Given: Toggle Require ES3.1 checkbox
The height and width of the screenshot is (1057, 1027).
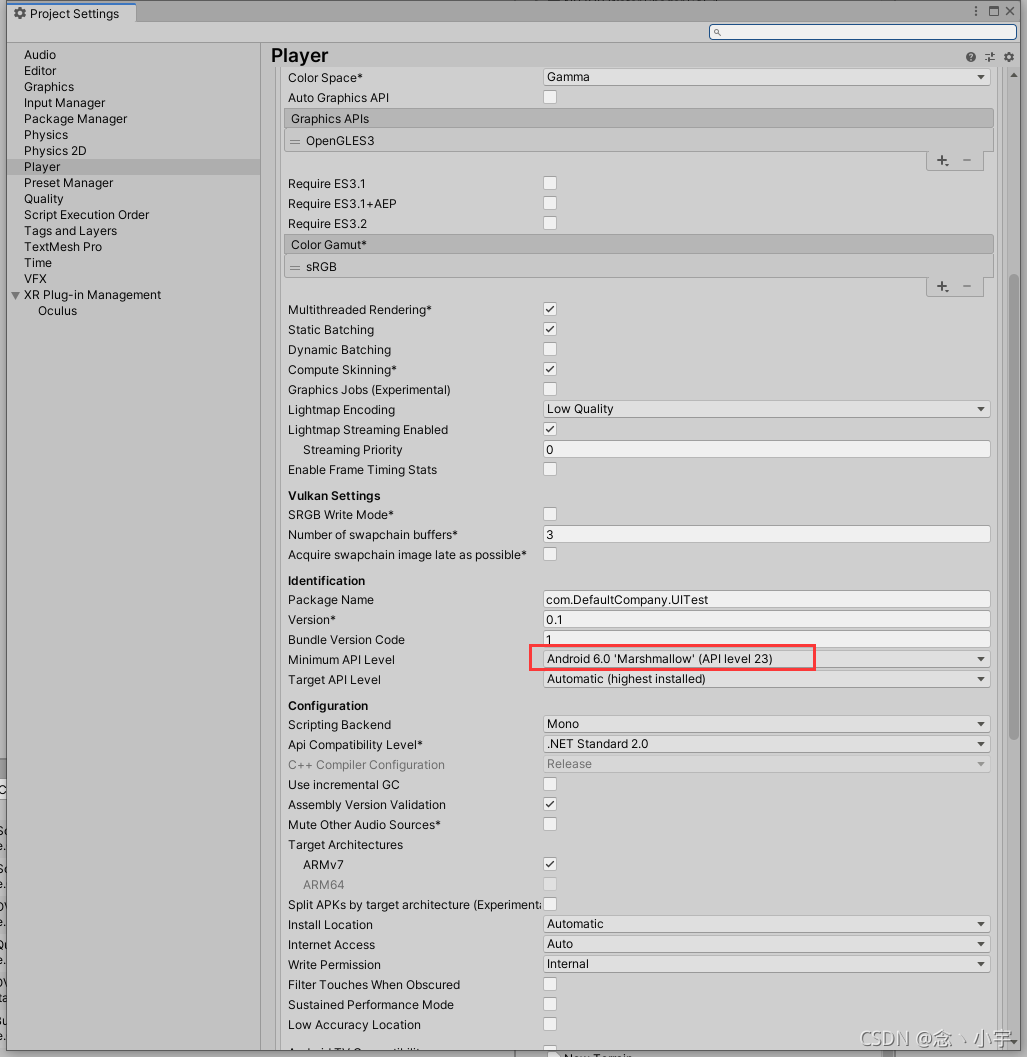Looking at the screenshot, I should [x=550, y=183].
